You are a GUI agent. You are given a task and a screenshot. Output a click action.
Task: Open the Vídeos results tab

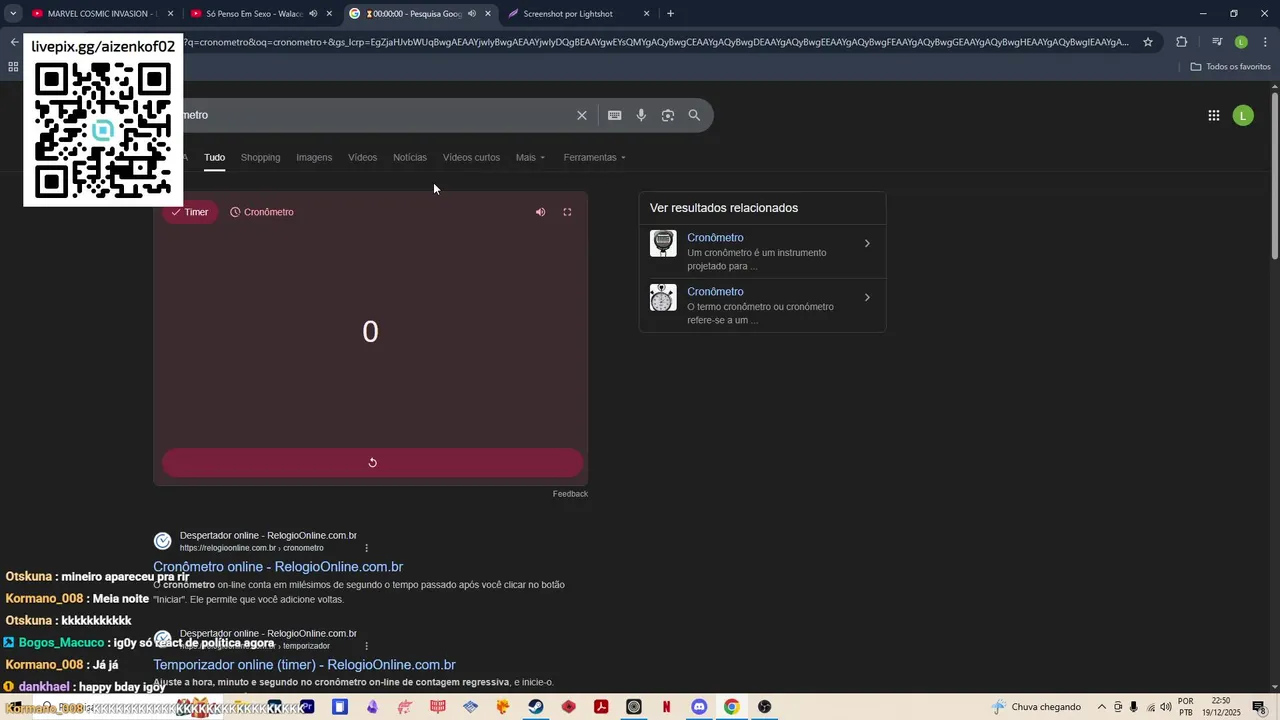(362, 158)
